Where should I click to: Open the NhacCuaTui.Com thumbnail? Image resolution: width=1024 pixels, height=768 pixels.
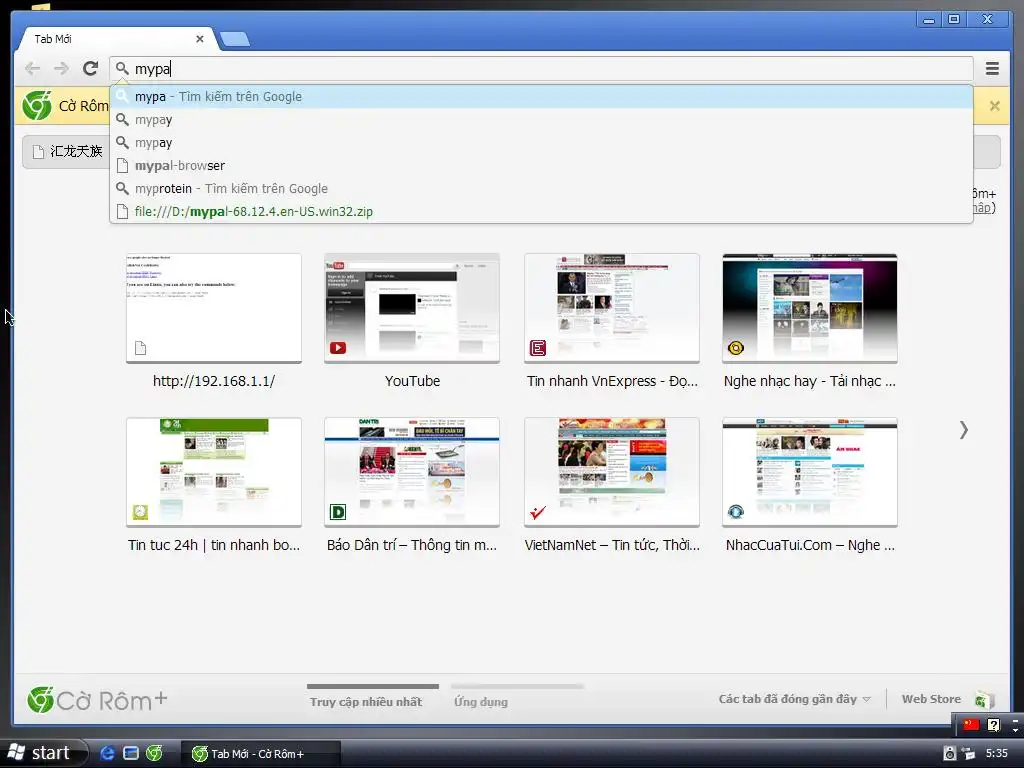(x=810, y=472)
